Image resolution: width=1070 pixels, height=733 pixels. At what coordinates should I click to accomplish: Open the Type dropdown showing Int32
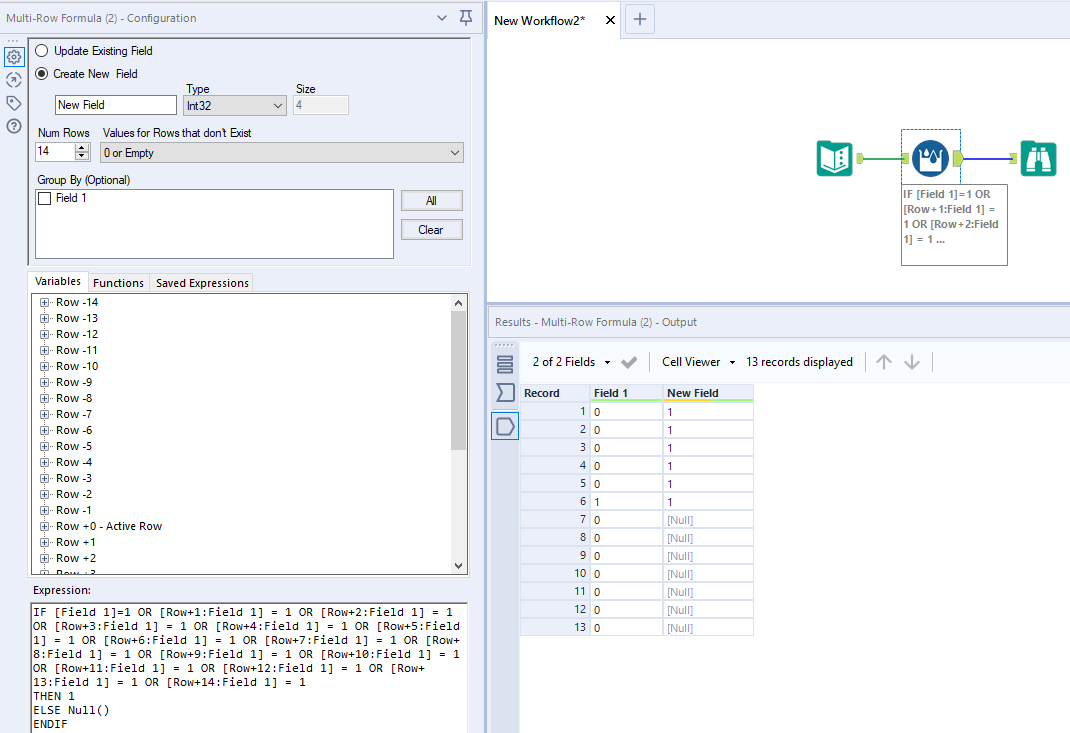pyautogui.click(x=234, y=105)
